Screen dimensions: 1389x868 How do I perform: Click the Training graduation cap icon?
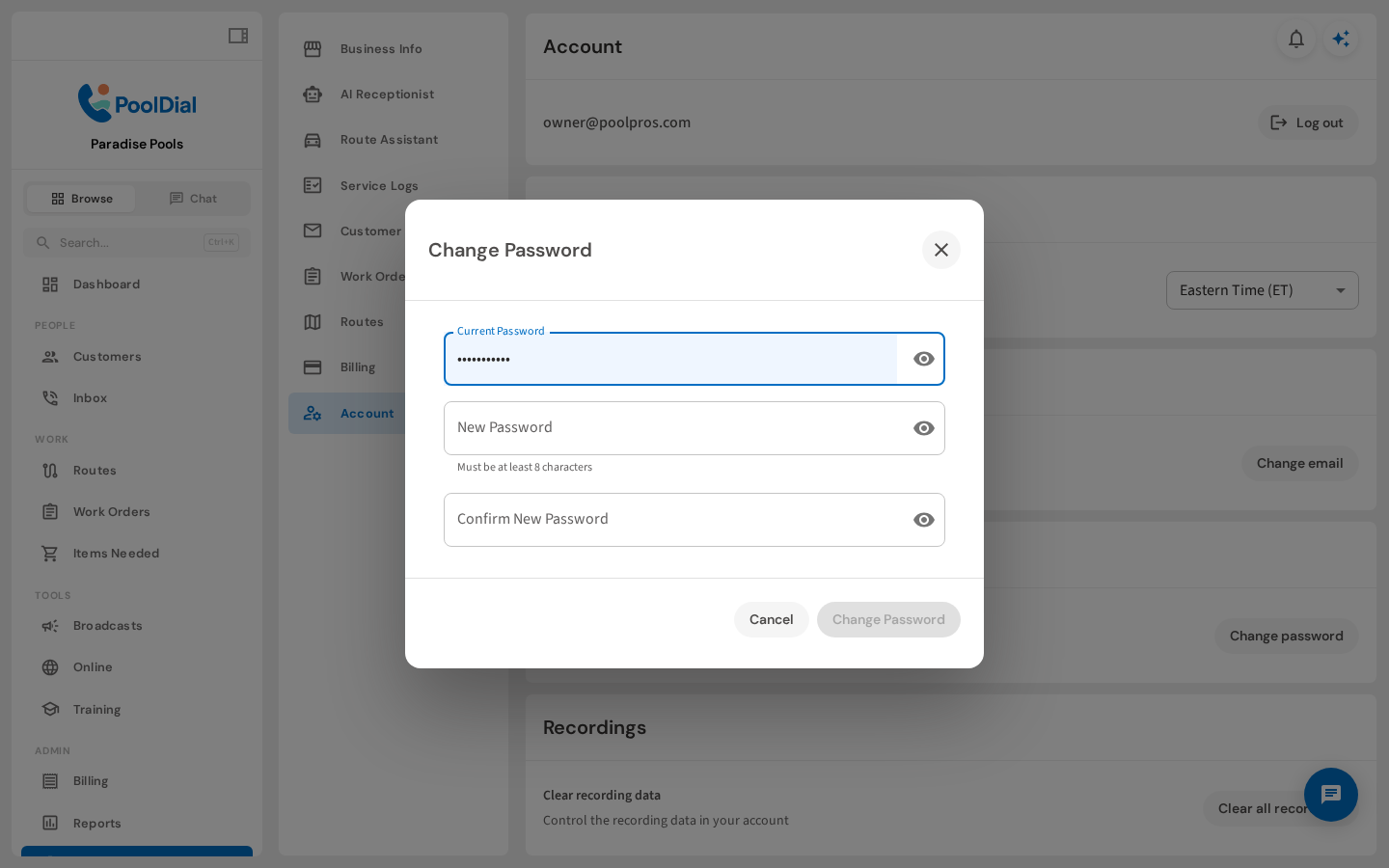coord(50,710)
